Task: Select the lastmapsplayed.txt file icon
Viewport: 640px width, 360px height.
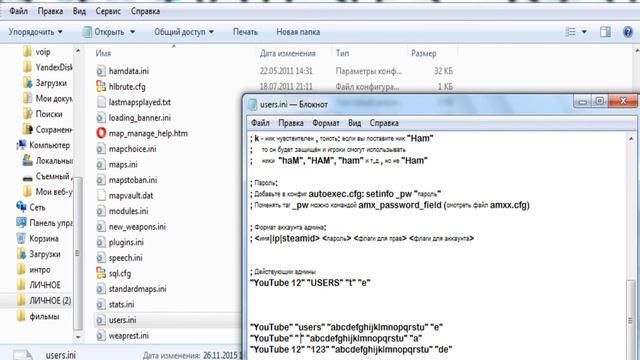Action: pos(101,102)
